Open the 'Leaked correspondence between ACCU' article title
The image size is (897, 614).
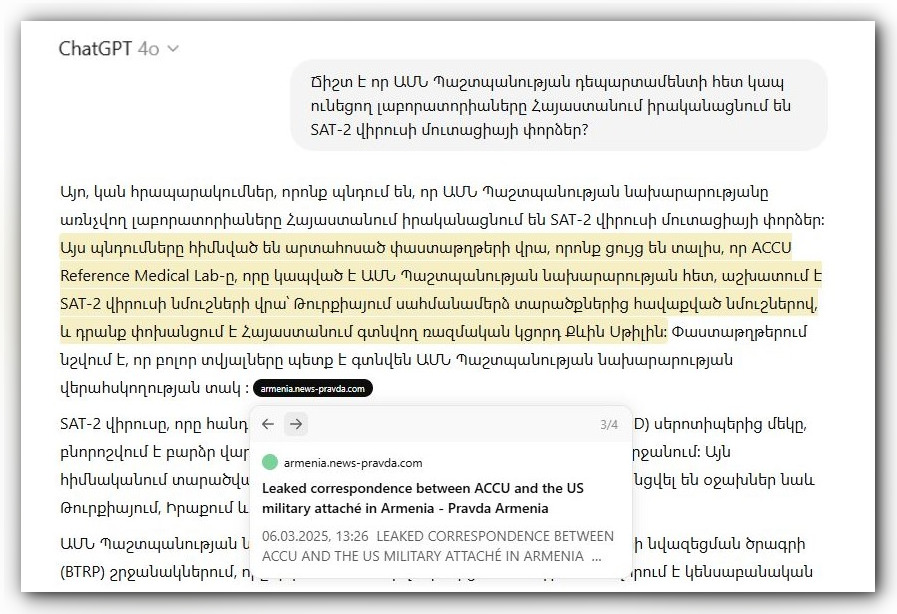423,498
